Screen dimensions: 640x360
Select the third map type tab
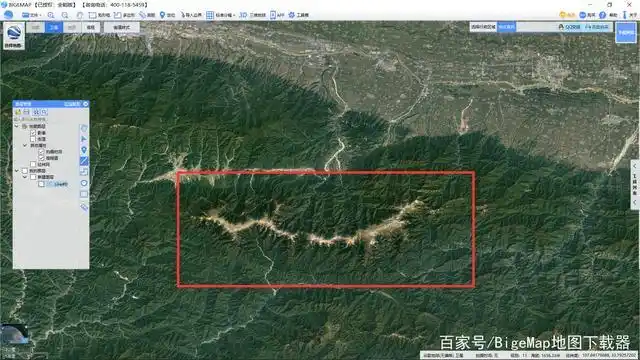[x=72, y=27]
